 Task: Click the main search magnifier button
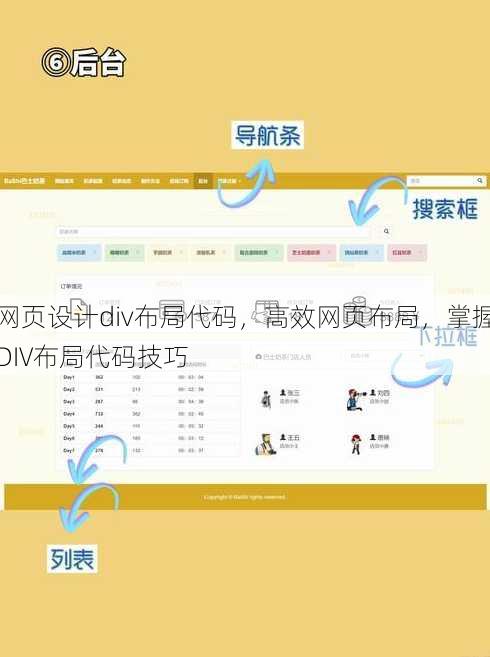[x=386, y=231]
